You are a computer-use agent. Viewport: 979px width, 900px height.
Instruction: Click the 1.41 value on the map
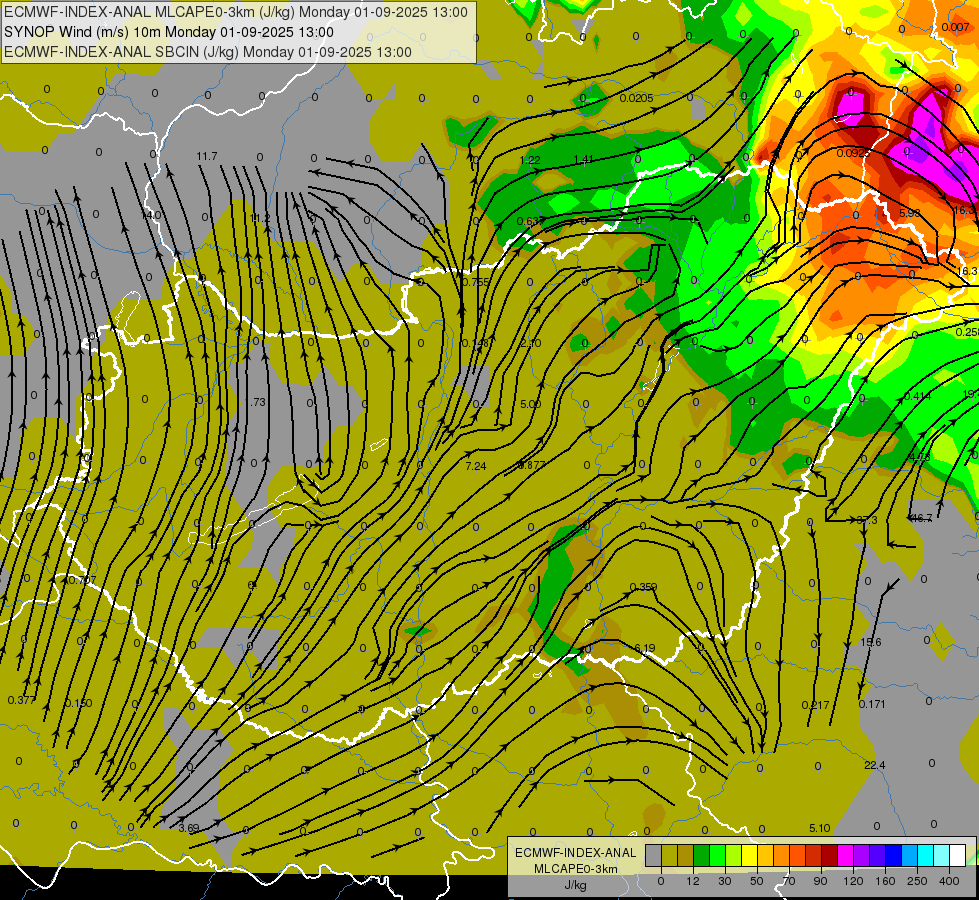583,159
